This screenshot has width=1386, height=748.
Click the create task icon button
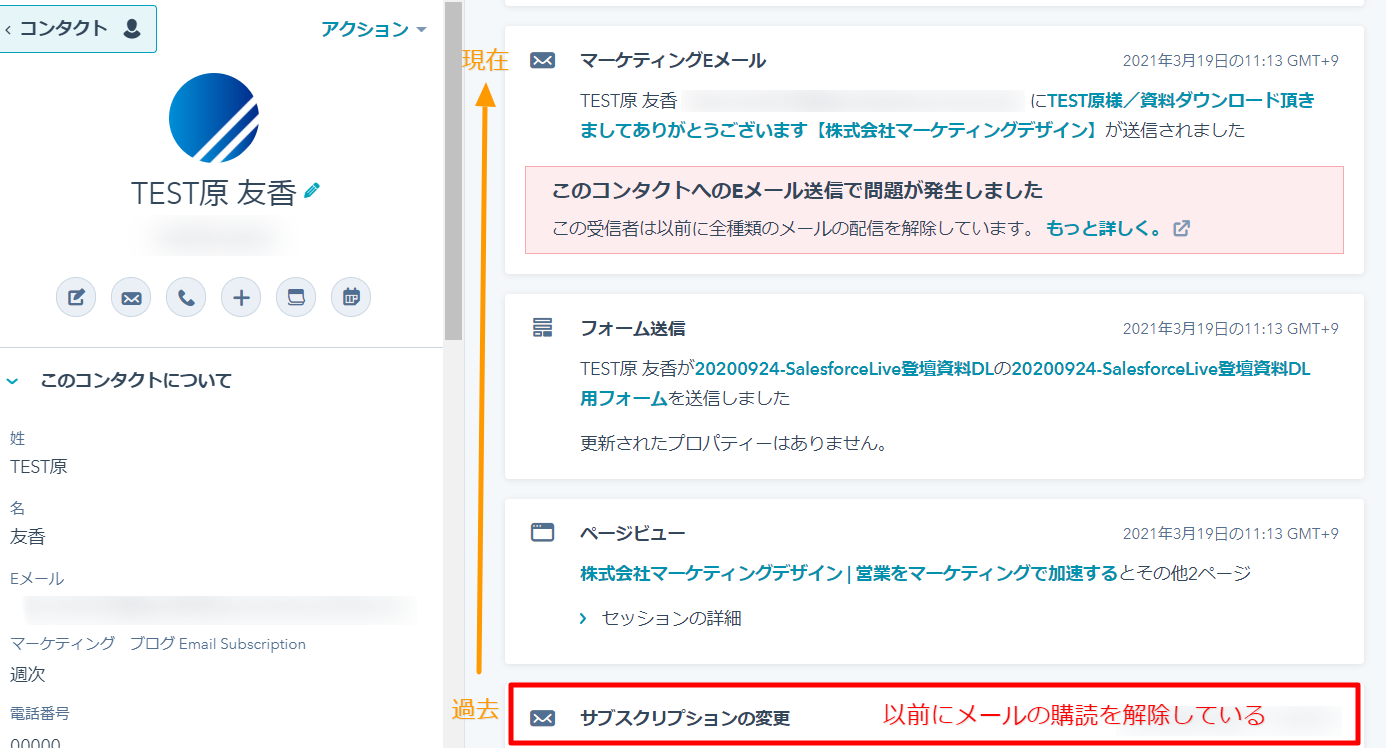pyautogui.click(x=296, y=297)
